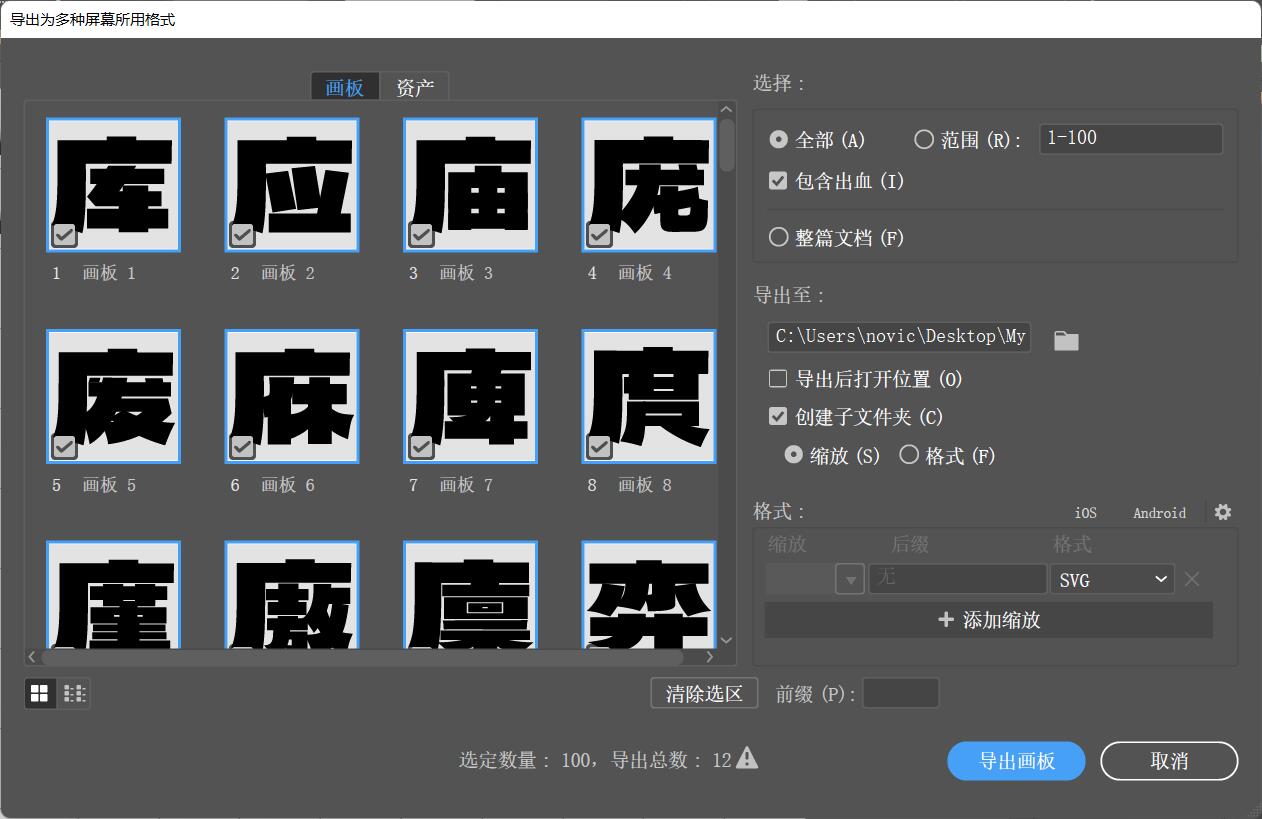Image resolution: width=1262 pixels, height=819 pixels.
Task: Toggle the 包含出血 checkbox
Action: pyautogui.click(x=777, y=180)
